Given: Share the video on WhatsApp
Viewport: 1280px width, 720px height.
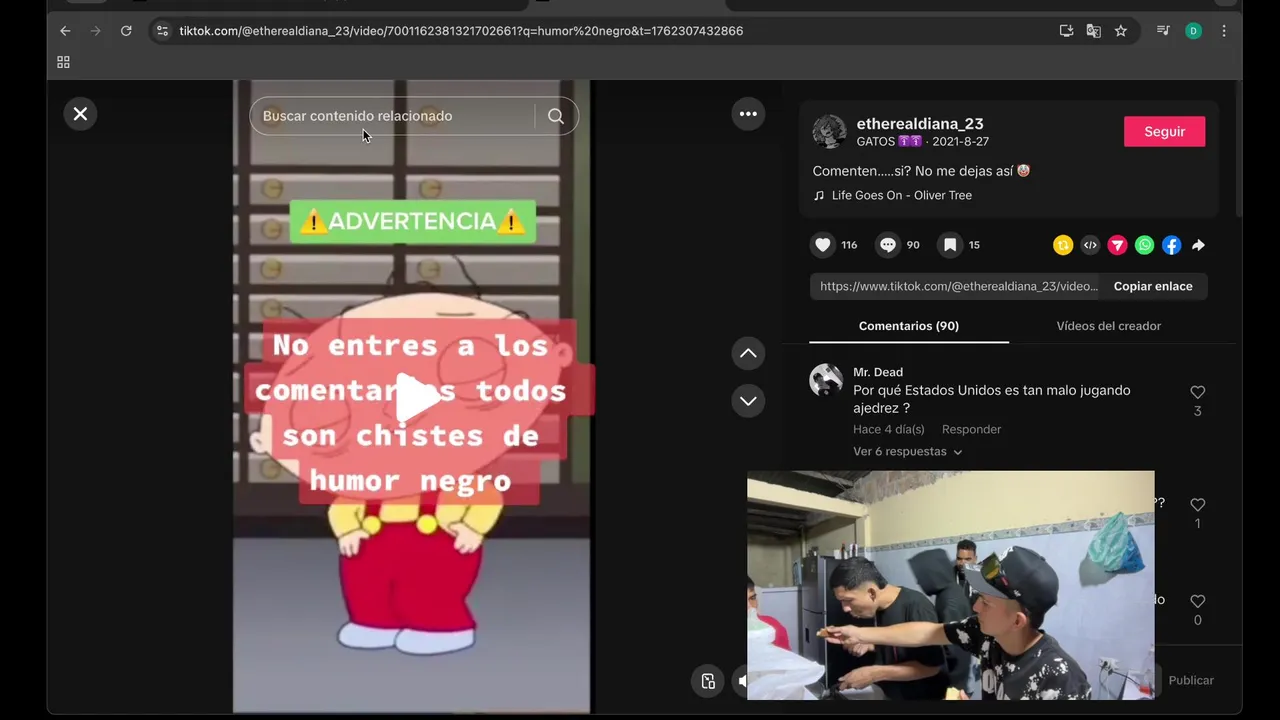Looking at the screenshot, I should (x=1144, y=245).
